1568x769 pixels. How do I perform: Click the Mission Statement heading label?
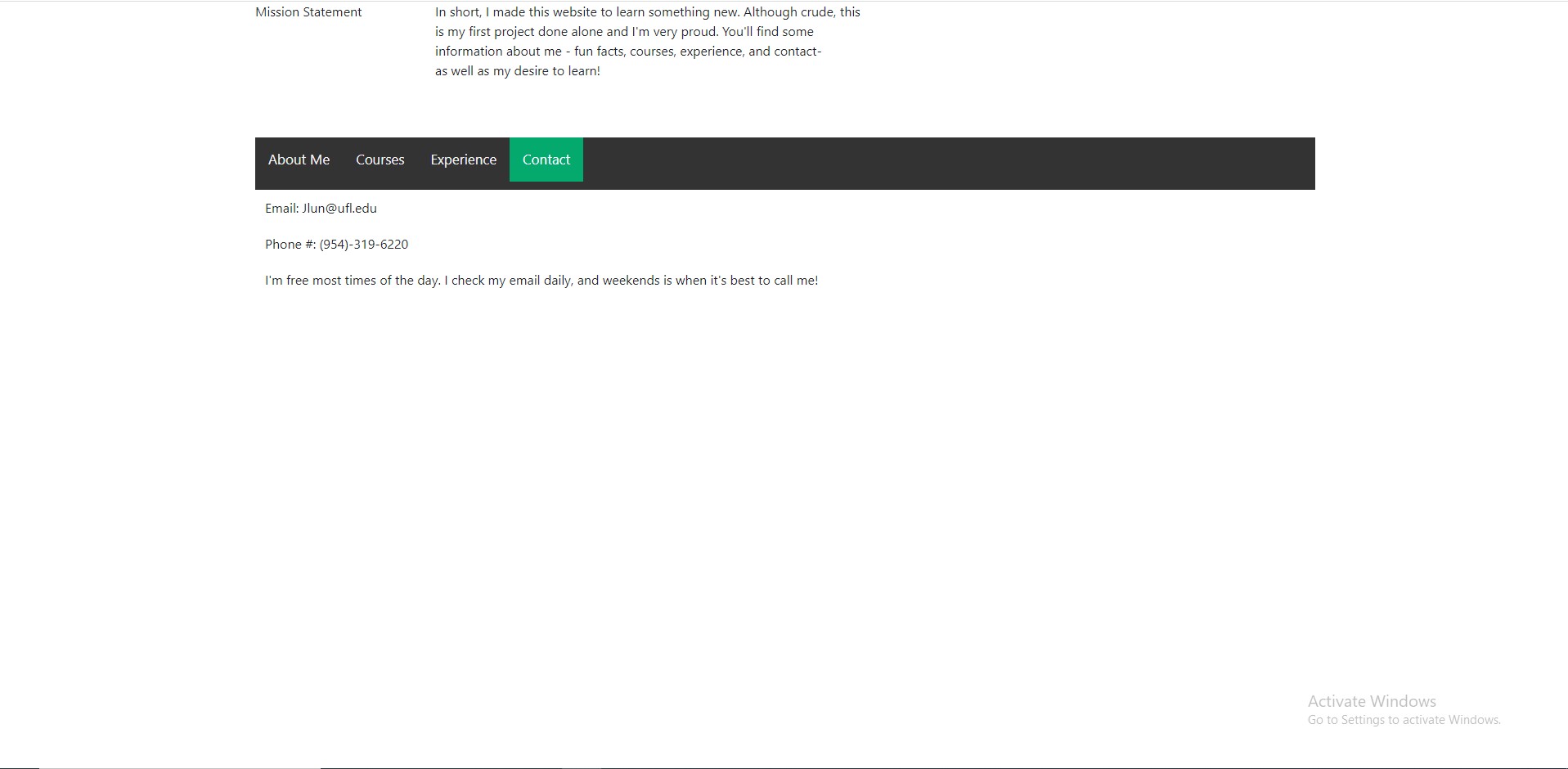[308, 12]
